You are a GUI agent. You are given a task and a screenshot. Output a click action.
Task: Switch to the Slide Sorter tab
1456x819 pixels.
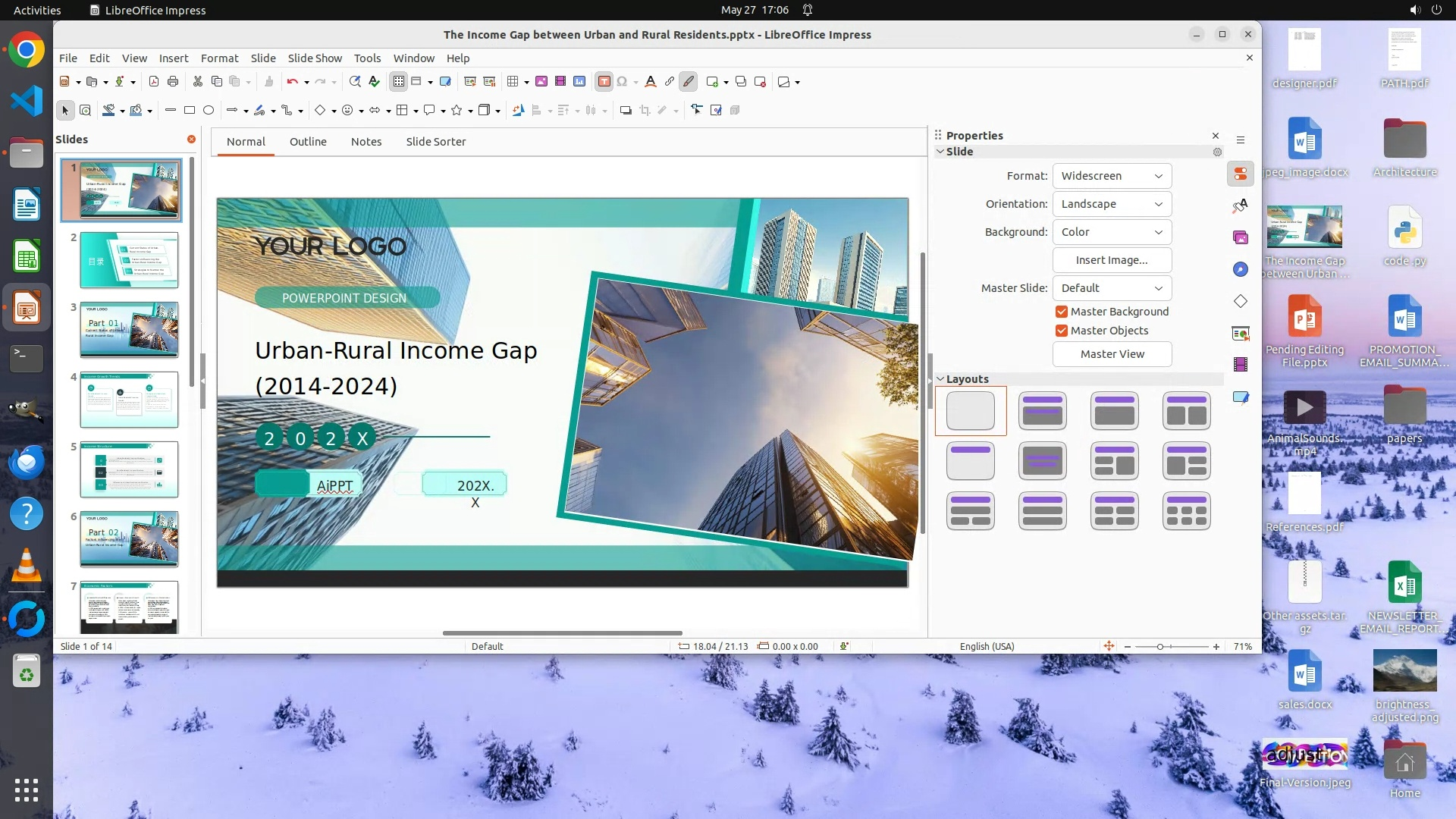(435, 142)
